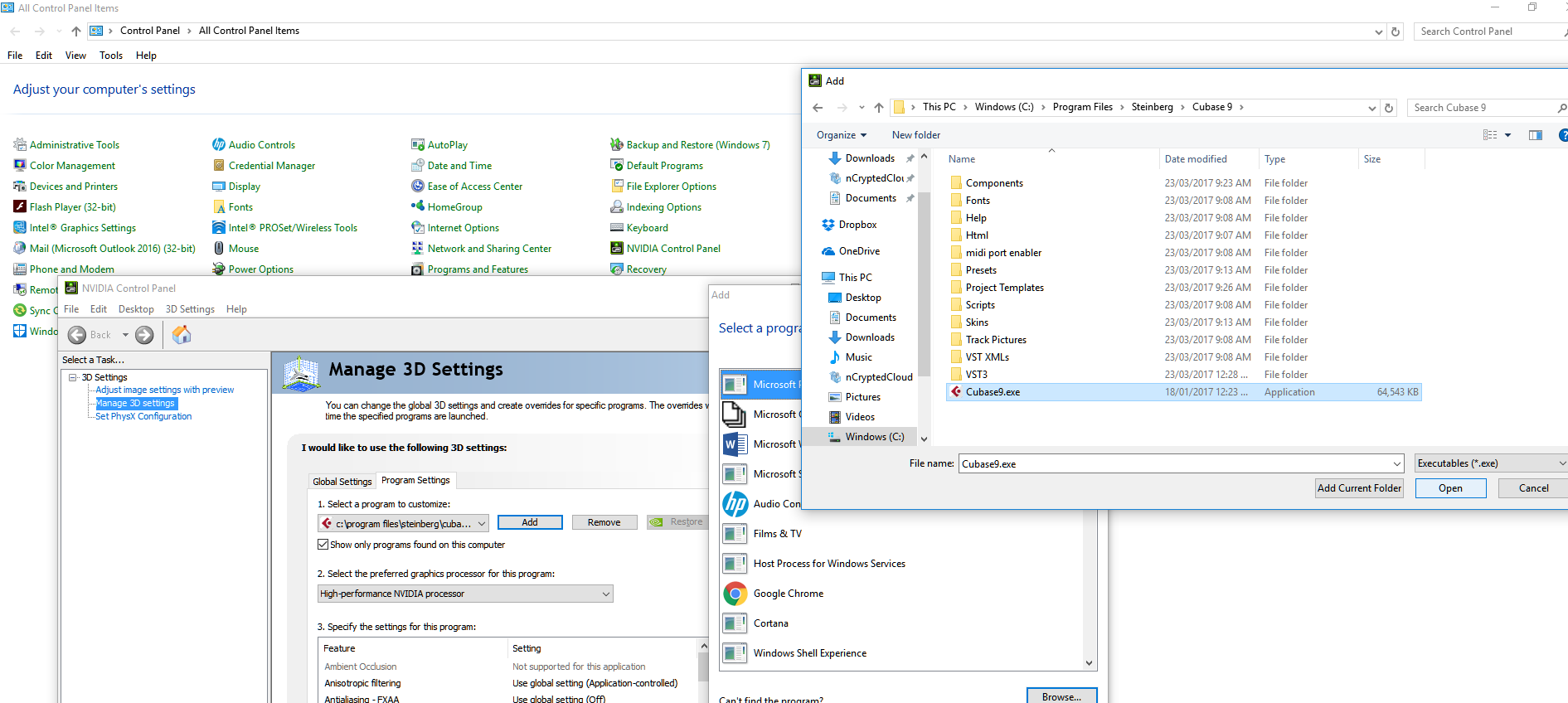Open the 3D Settings menu in NVIDIA panel
The height and width of the screenshot is (703, 1568).
[190, 309]
